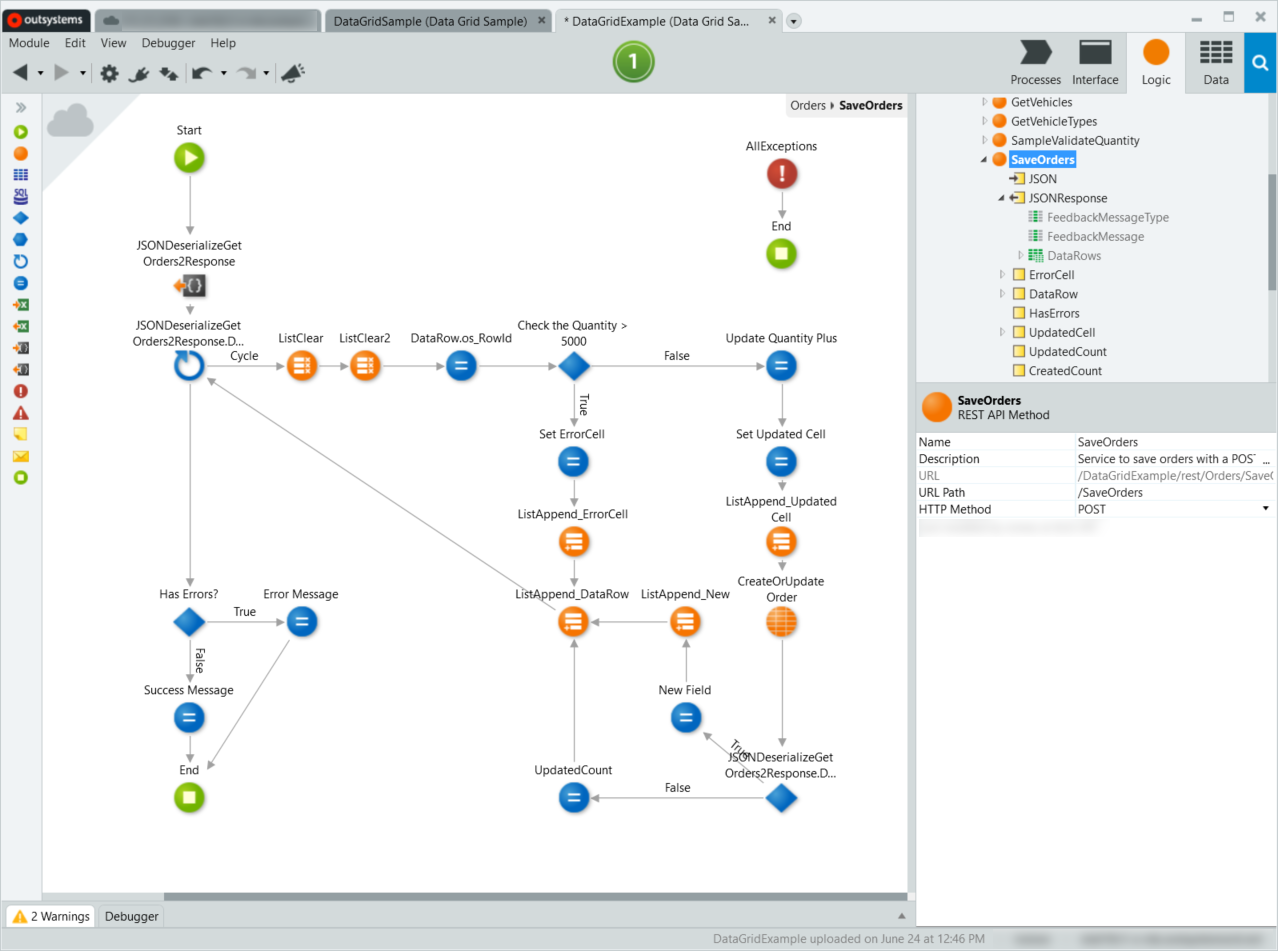Open the 2 Warnings panel
The width and height of the screenshot is (1278, 951).
coord(49,916)
